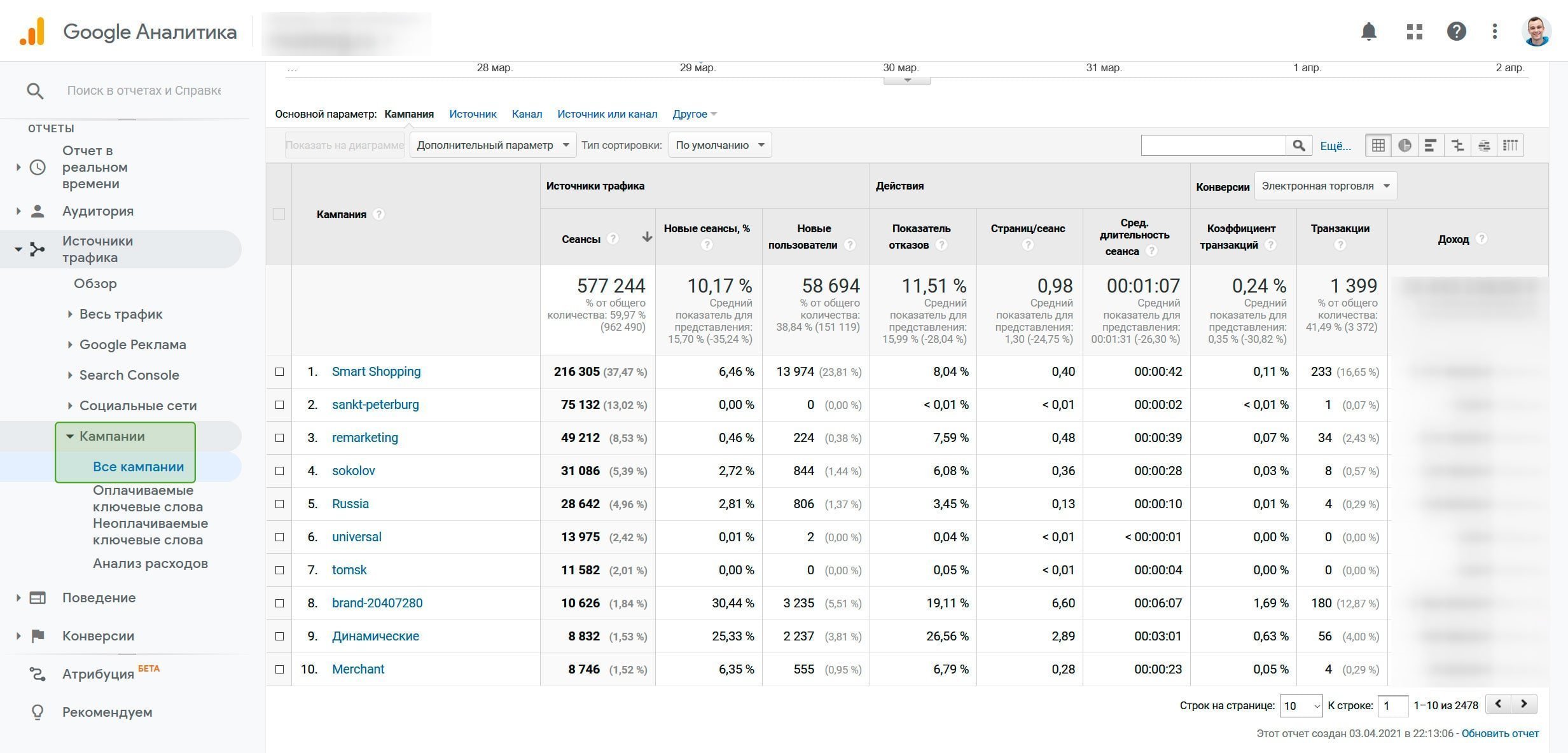The width and height of the screenshot is (1568, 753).
Task: Click the table search magnifier button
Action: click(1299, 146)
